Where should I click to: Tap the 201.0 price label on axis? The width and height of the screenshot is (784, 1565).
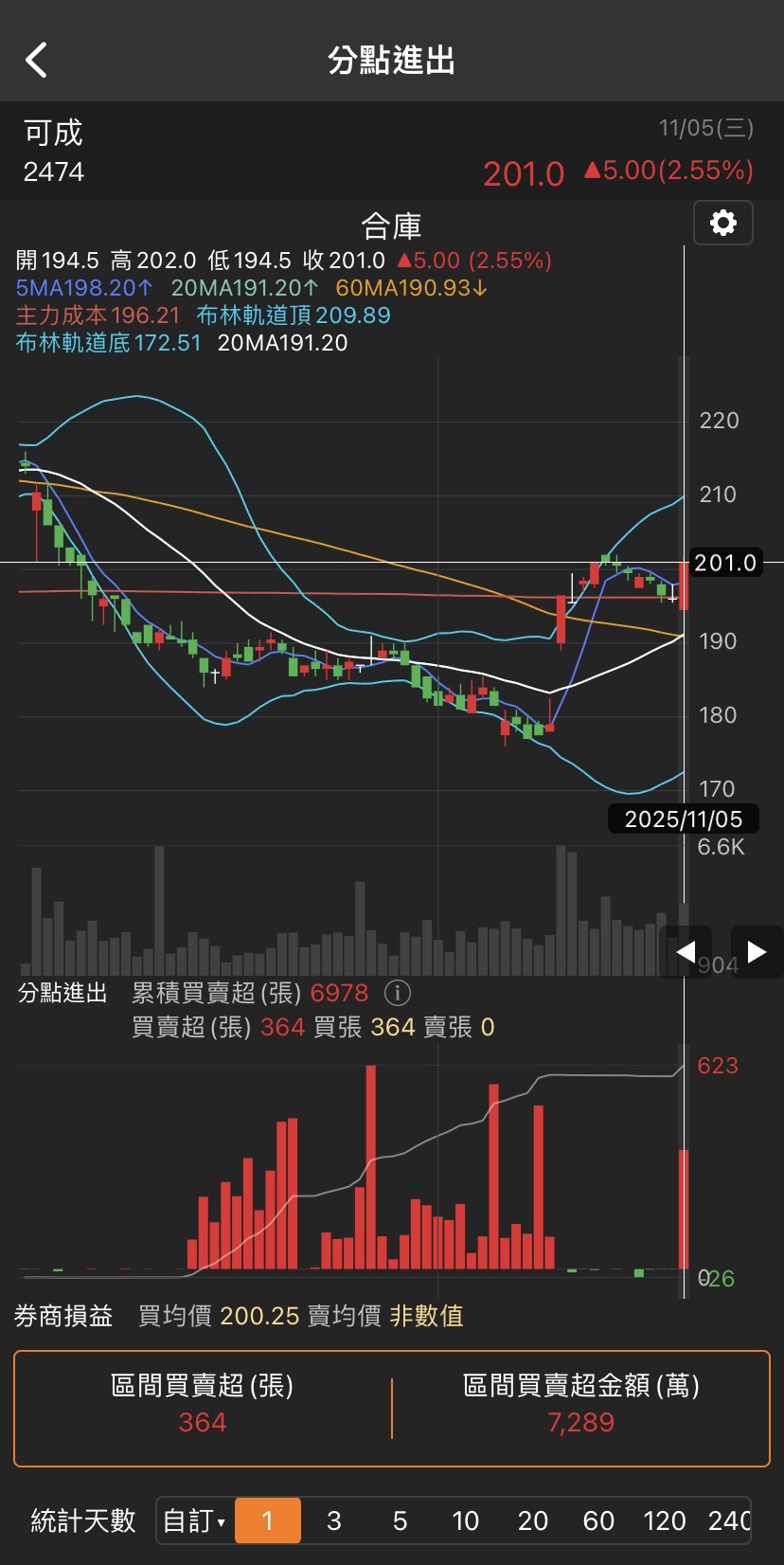[725, 563]
